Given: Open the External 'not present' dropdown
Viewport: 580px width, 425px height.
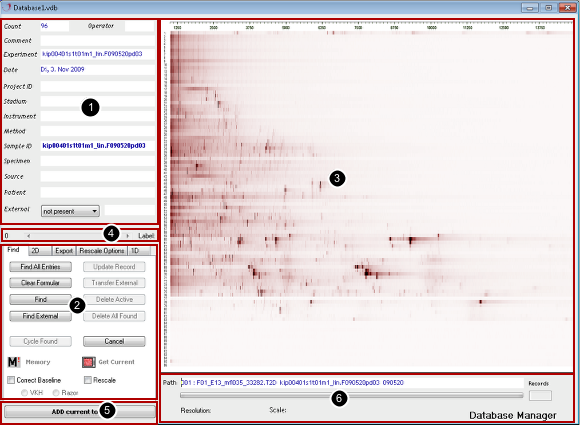Looking at the screenshot, I should (70, 211).
